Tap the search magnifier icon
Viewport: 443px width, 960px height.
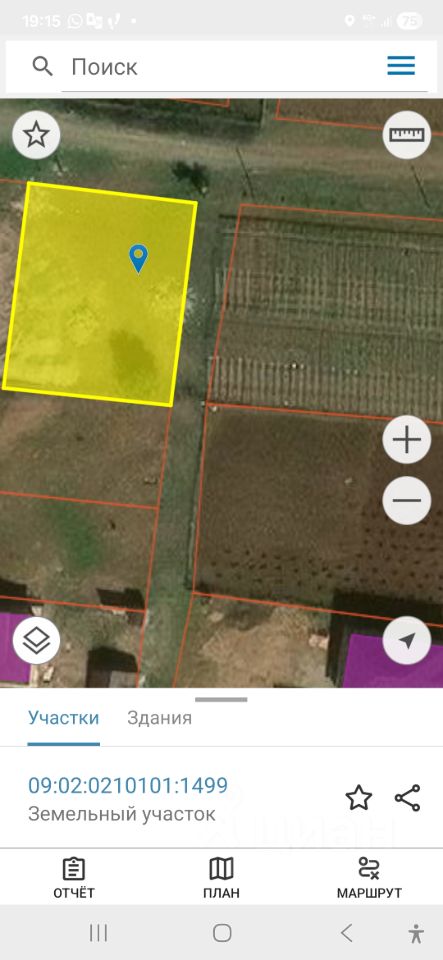coord(42,66)
